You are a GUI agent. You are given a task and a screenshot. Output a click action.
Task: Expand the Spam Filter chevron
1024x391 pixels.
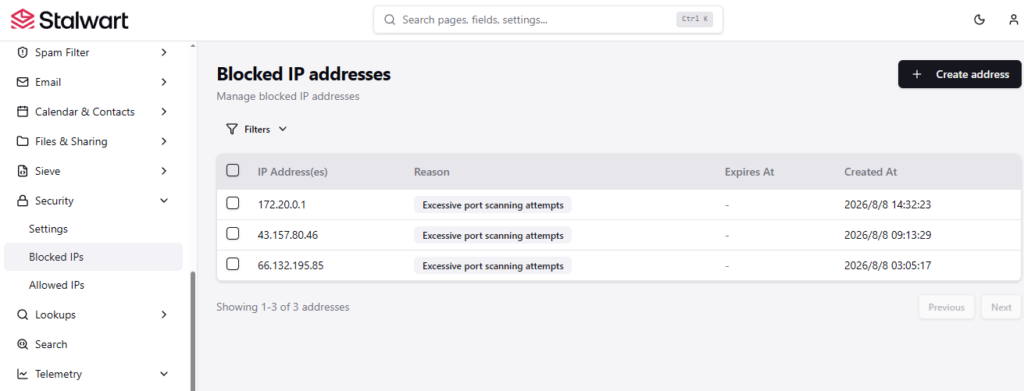(x=164, y=52)
